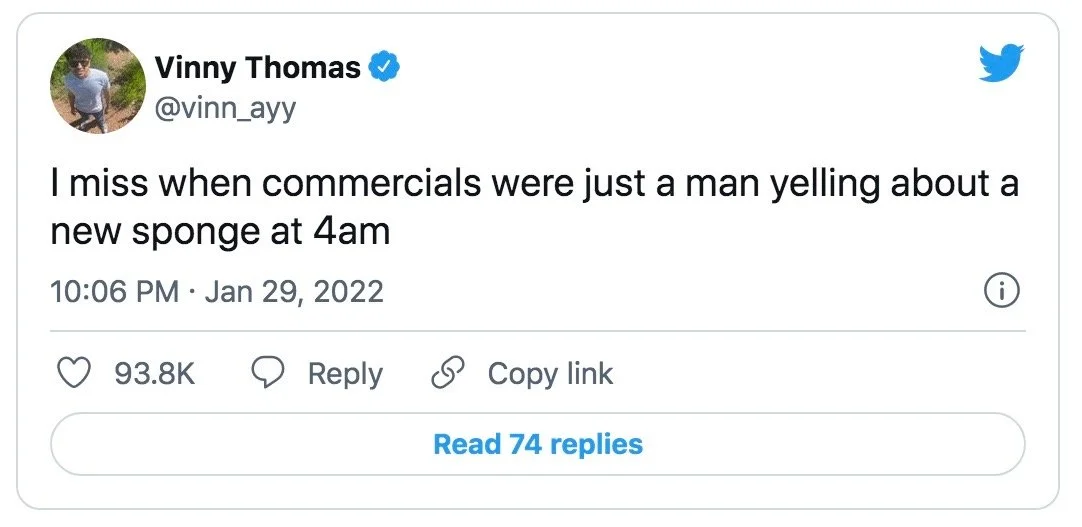This screenshot has height=527, width=1082.
Task: Click the chain link icon
Action: (446, 374)
